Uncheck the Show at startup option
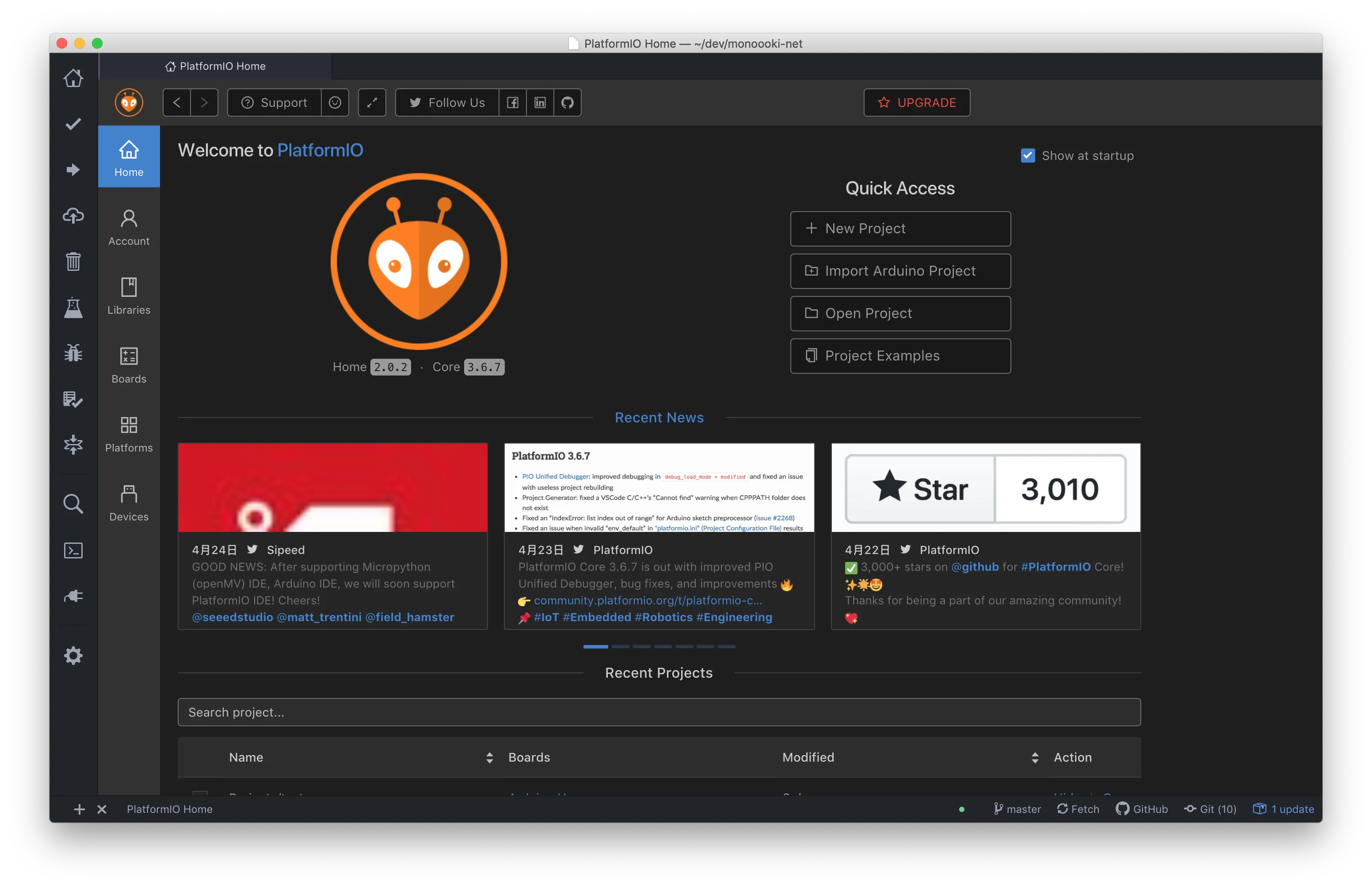Screen dimensions: 1372x888 click(x=1028, y=155)
